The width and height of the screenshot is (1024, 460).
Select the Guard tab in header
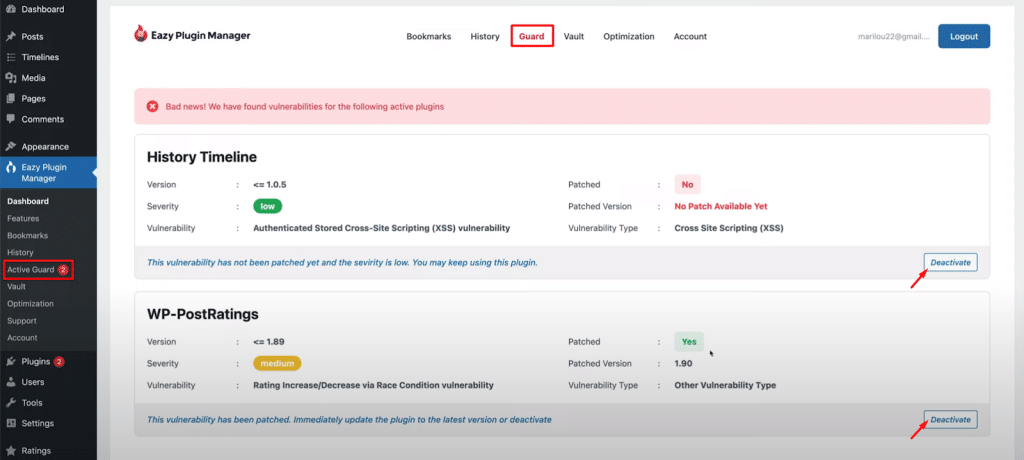click(532, 37)
